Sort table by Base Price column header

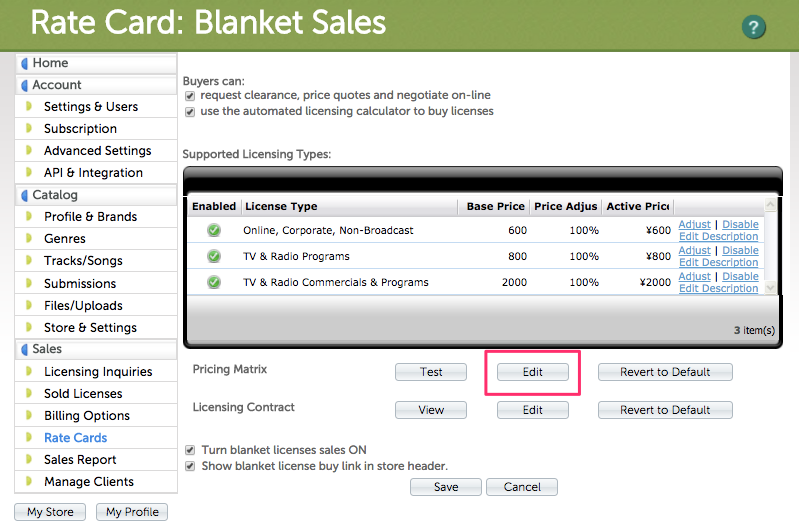(495, 206)
